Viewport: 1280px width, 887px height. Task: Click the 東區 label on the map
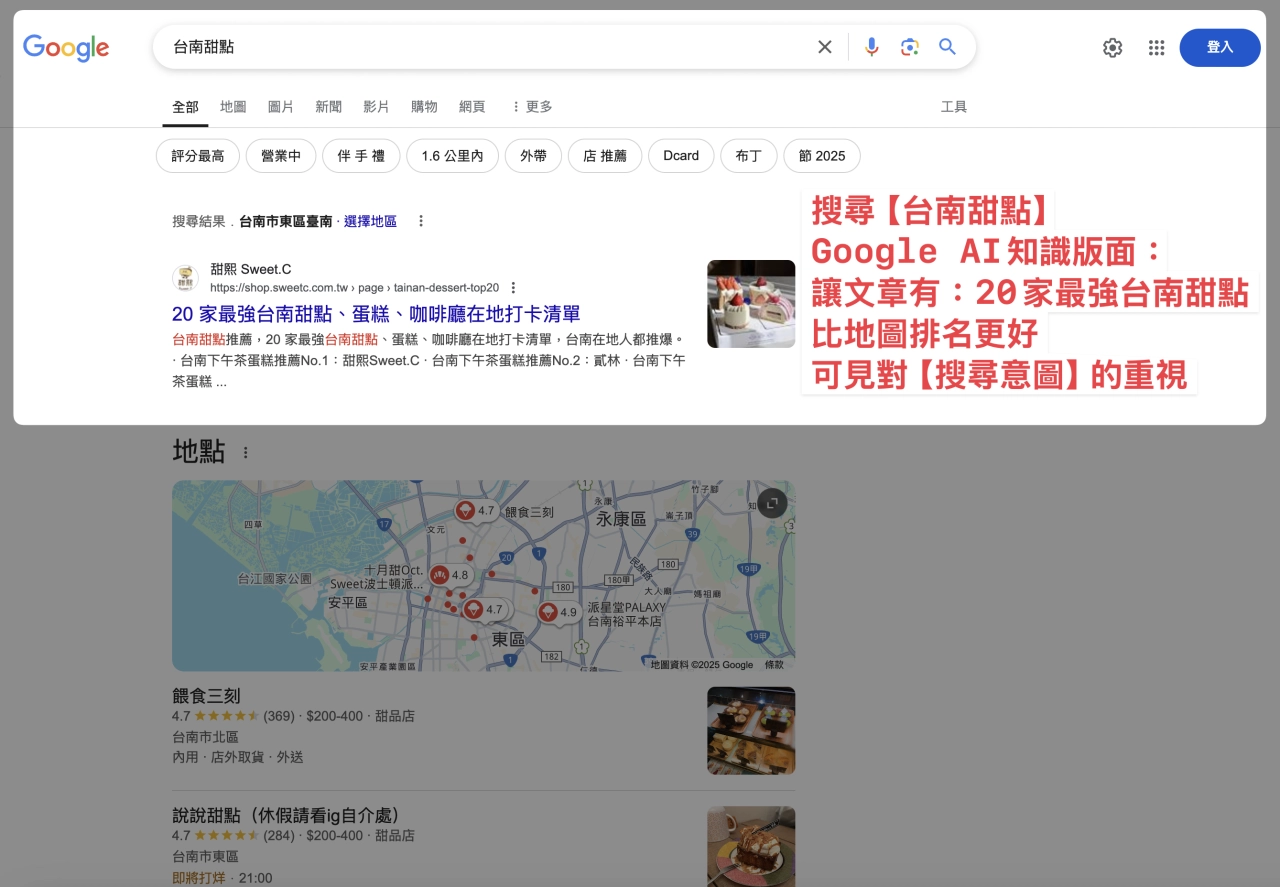[508, 639]
